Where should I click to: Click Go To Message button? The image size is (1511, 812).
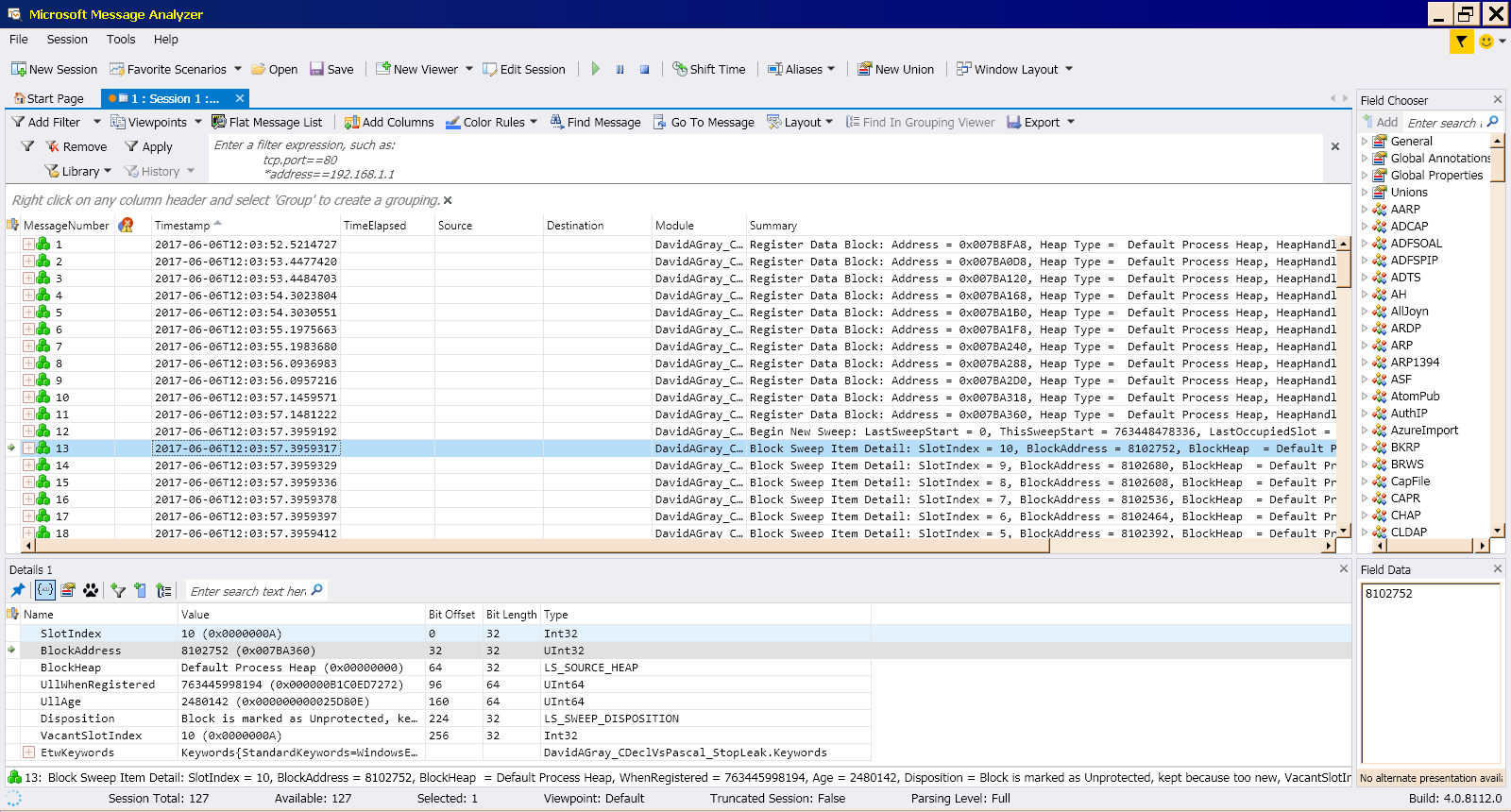pyautogui.click(x=704, y=122)
